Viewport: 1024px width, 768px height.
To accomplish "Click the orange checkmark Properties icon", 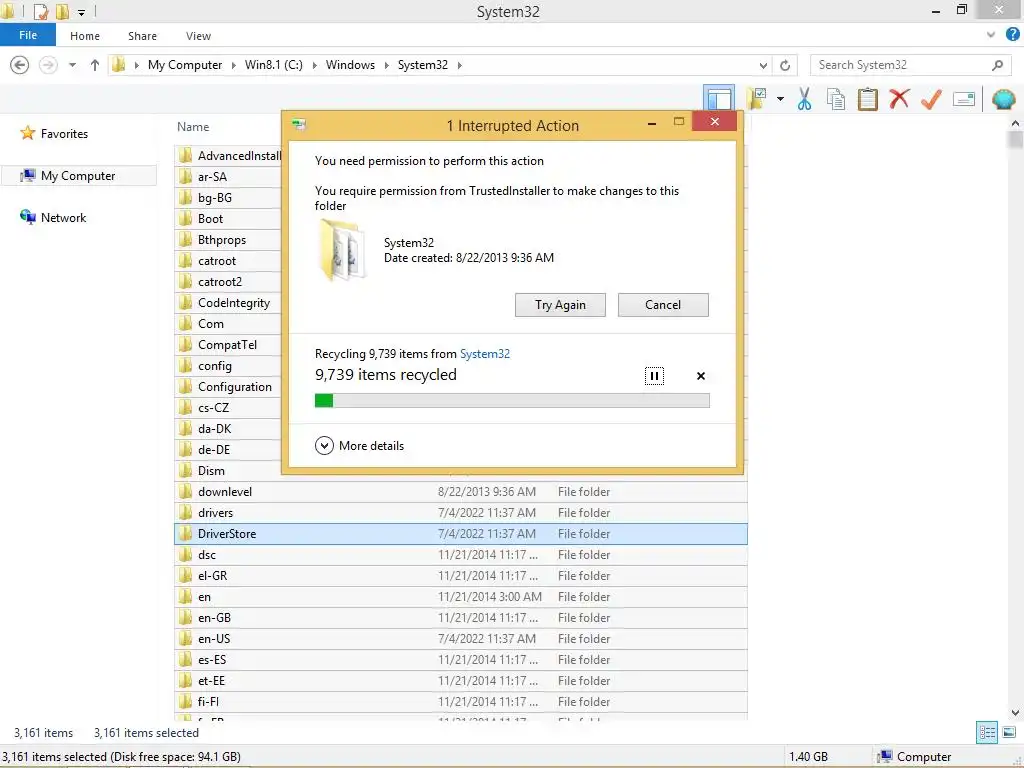I will click(x=931, y=99).
